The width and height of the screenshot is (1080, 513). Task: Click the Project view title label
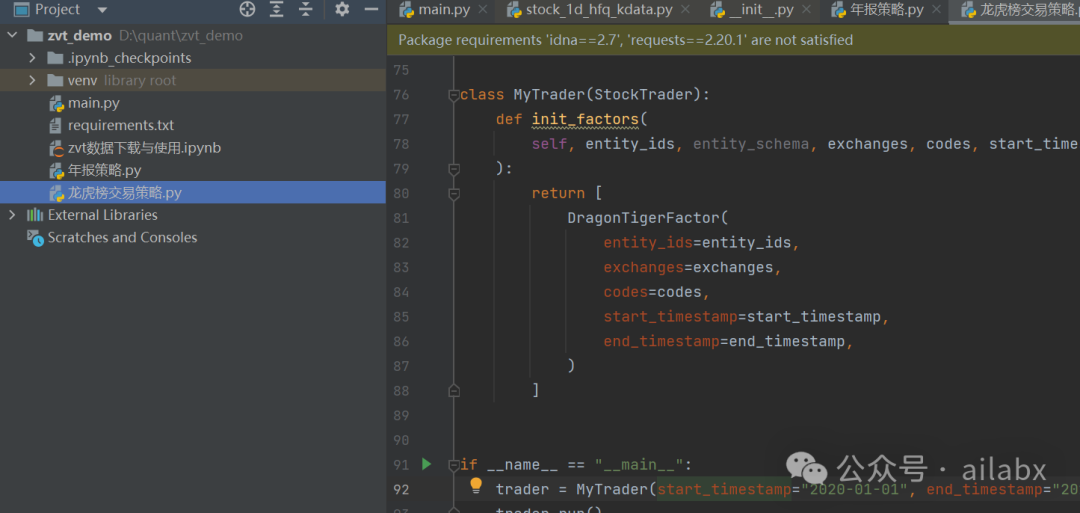[x=57, y=10]
